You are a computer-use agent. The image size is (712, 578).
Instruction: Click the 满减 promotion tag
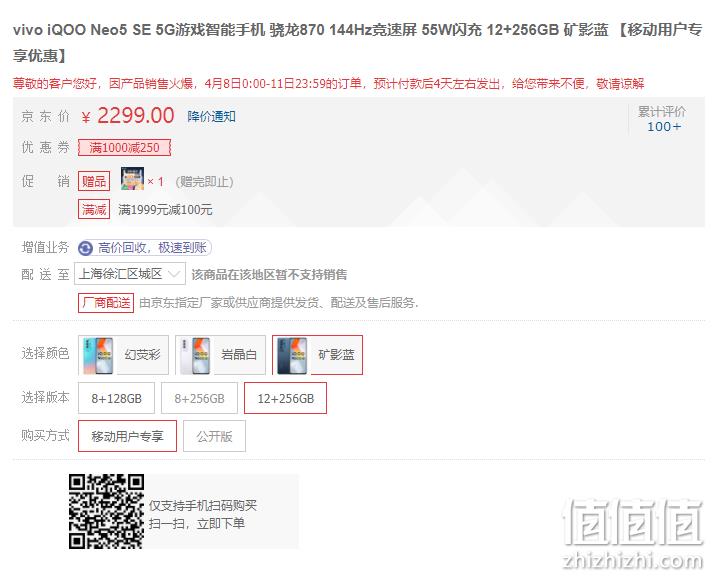[x=94, y=209]
